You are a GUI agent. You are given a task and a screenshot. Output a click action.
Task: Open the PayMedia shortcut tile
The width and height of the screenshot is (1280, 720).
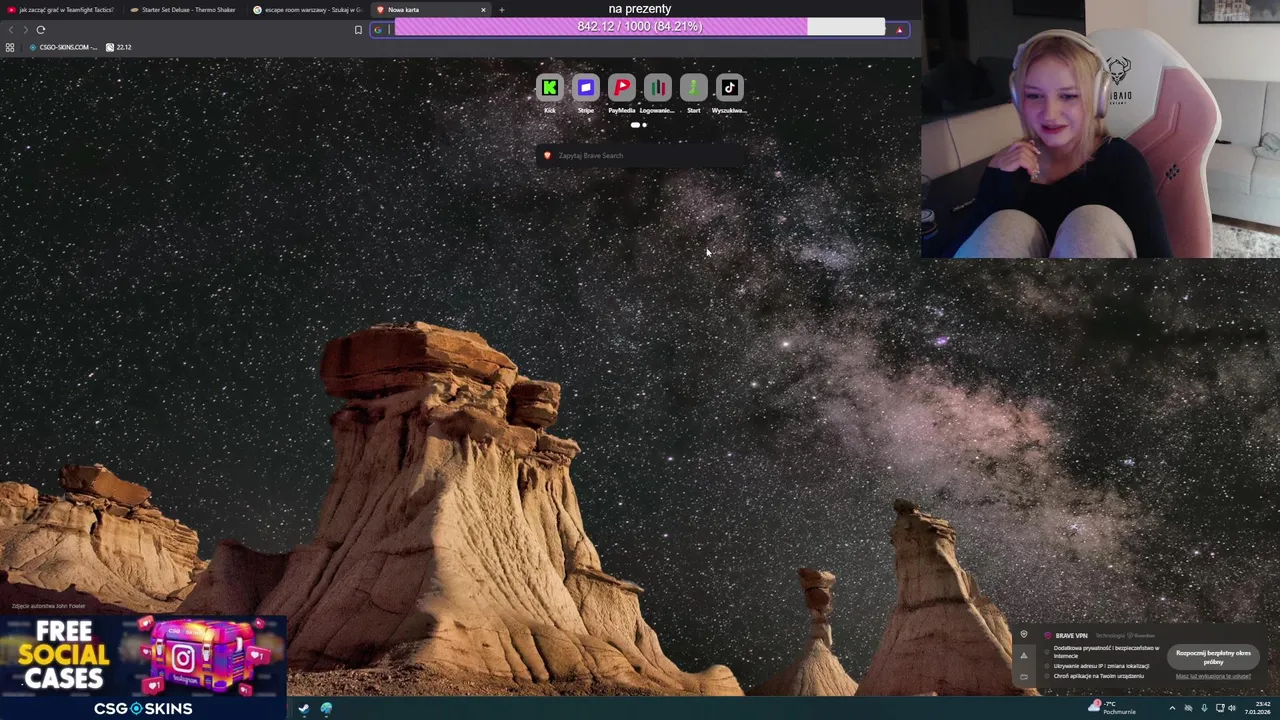[x=621, y=88]
